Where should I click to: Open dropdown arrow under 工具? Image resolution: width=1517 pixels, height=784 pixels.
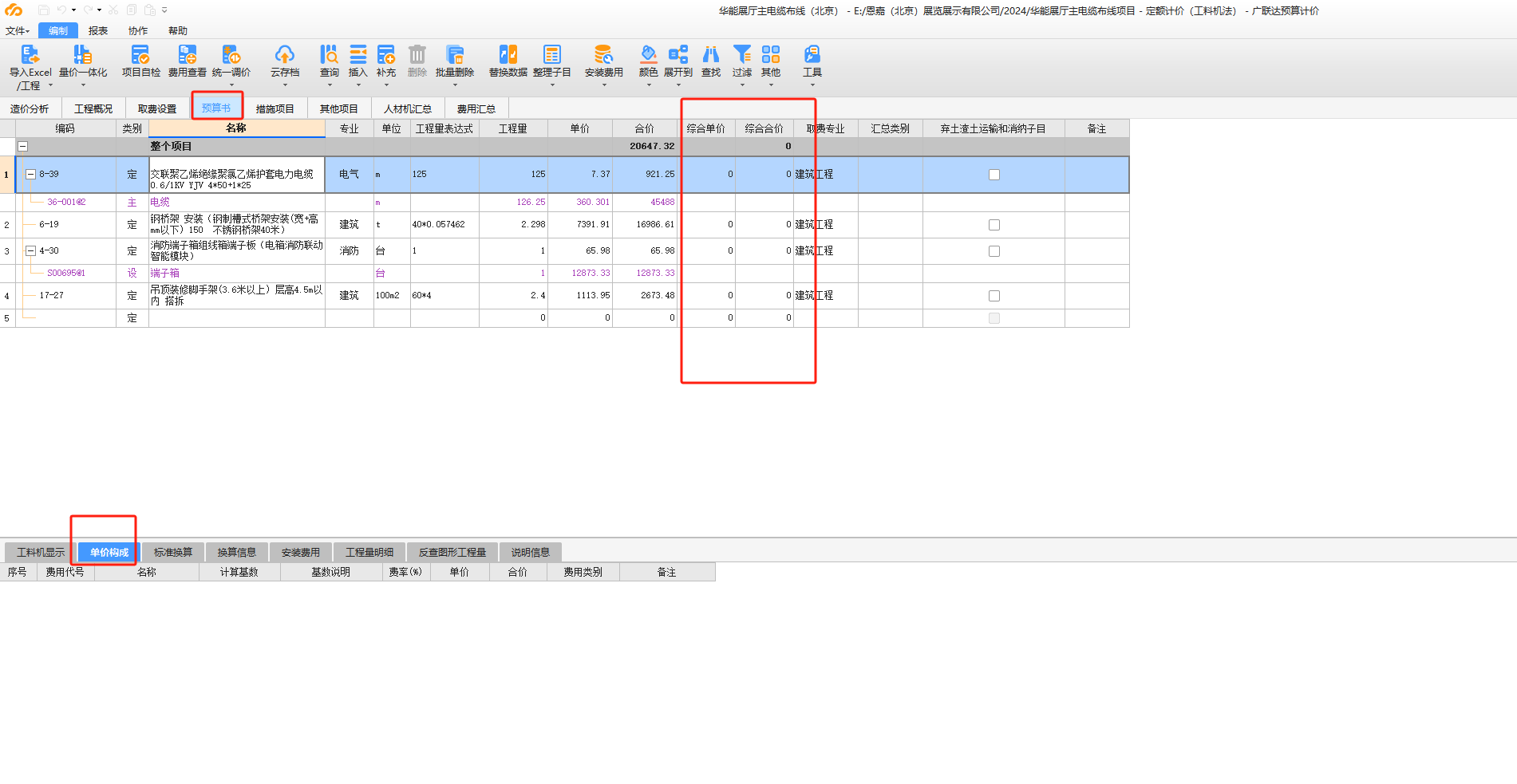point(812,85)
